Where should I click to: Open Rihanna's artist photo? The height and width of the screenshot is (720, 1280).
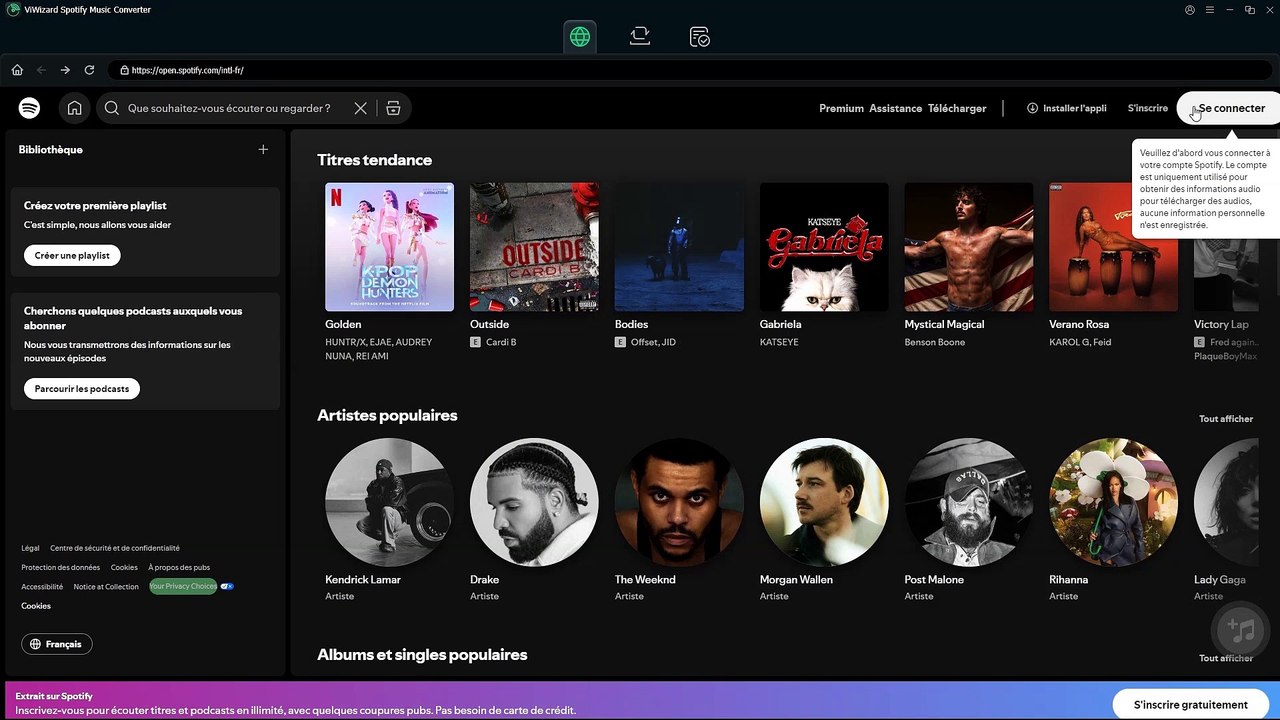pyautogui.click(x=1113, y=502)
